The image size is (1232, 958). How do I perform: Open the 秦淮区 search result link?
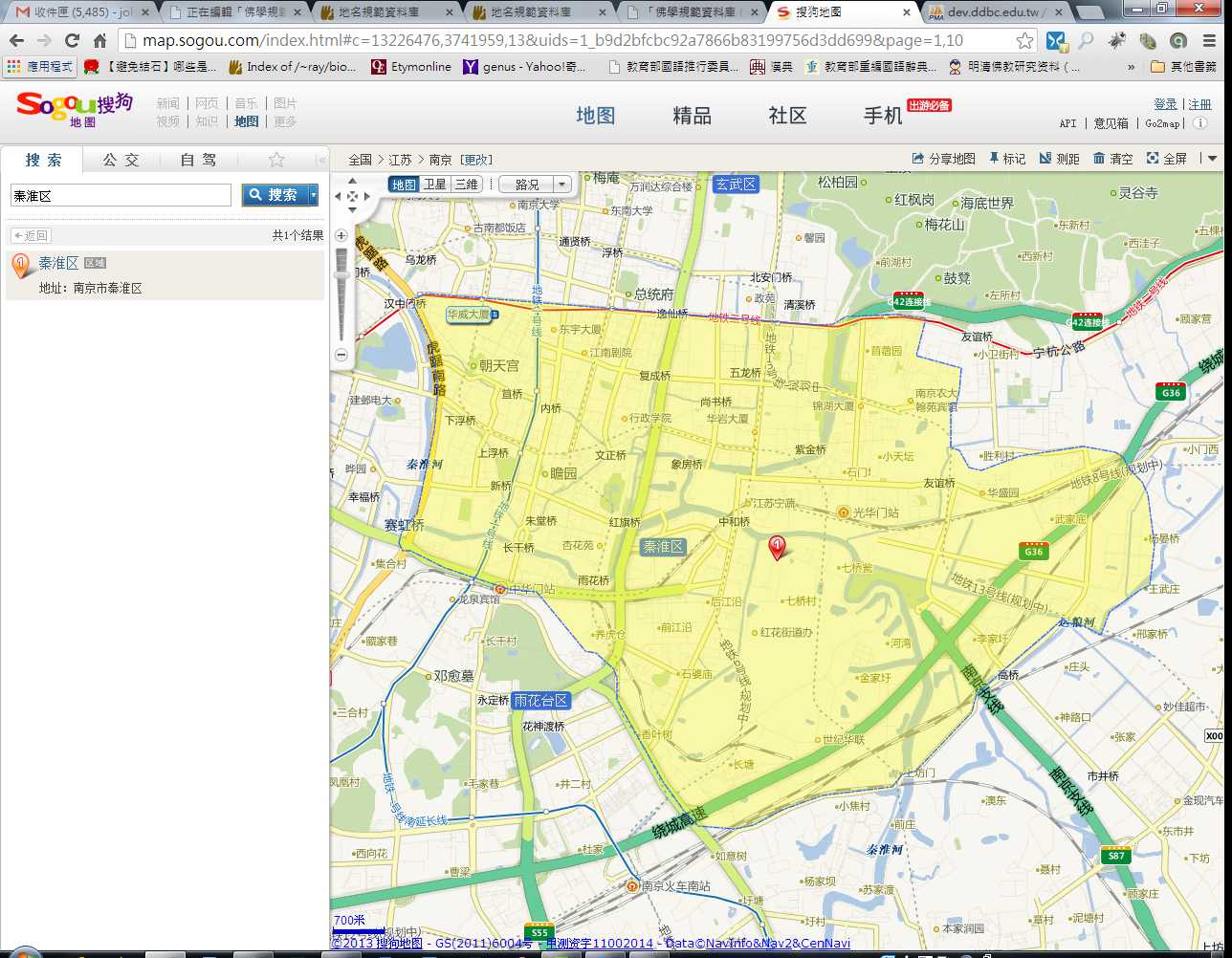[58, 263]
